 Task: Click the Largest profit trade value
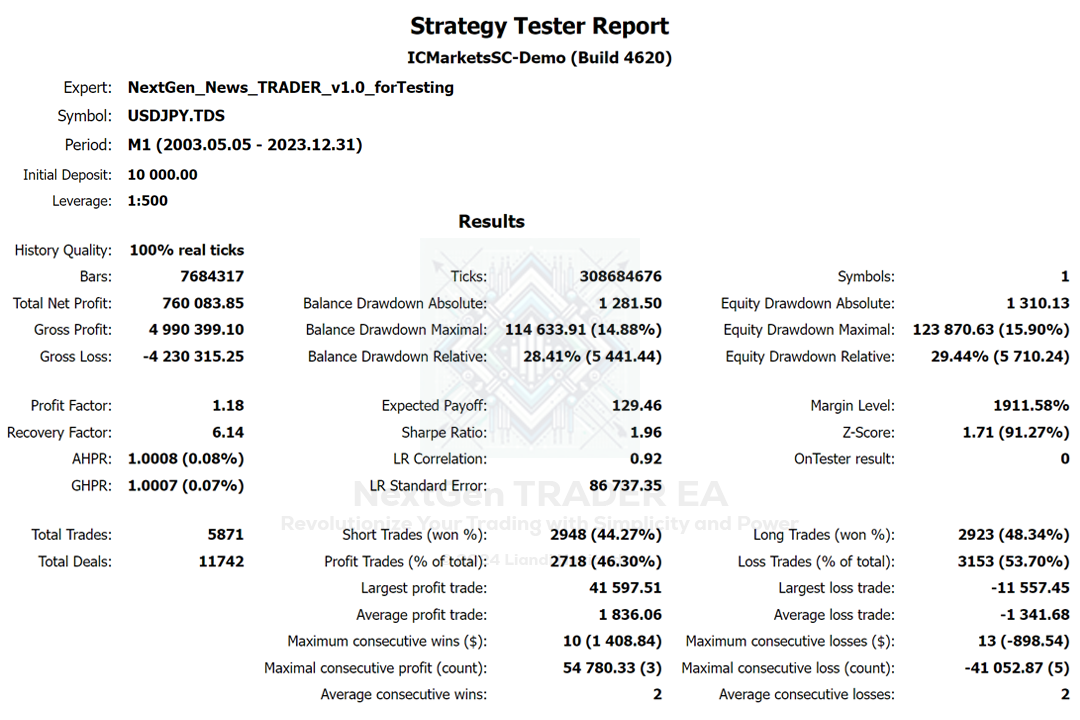click(x=625, y=588)
